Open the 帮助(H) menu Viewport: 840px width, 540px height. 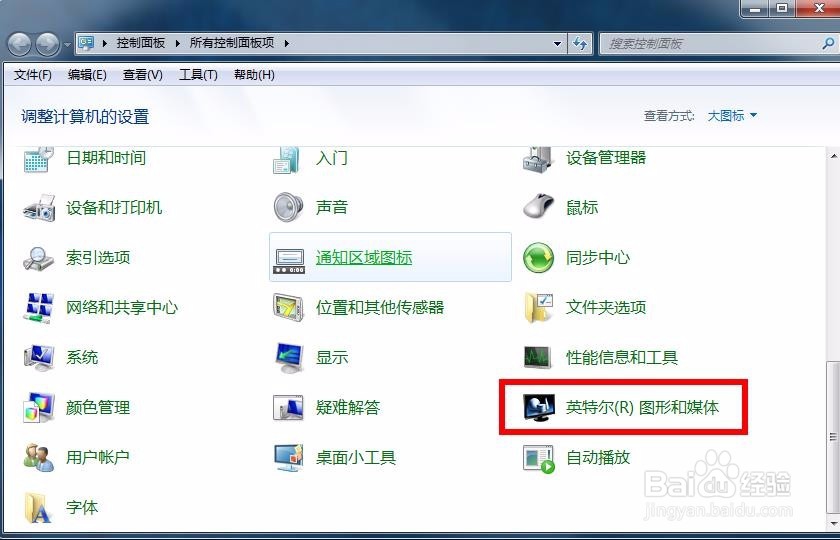click(254, 75)
